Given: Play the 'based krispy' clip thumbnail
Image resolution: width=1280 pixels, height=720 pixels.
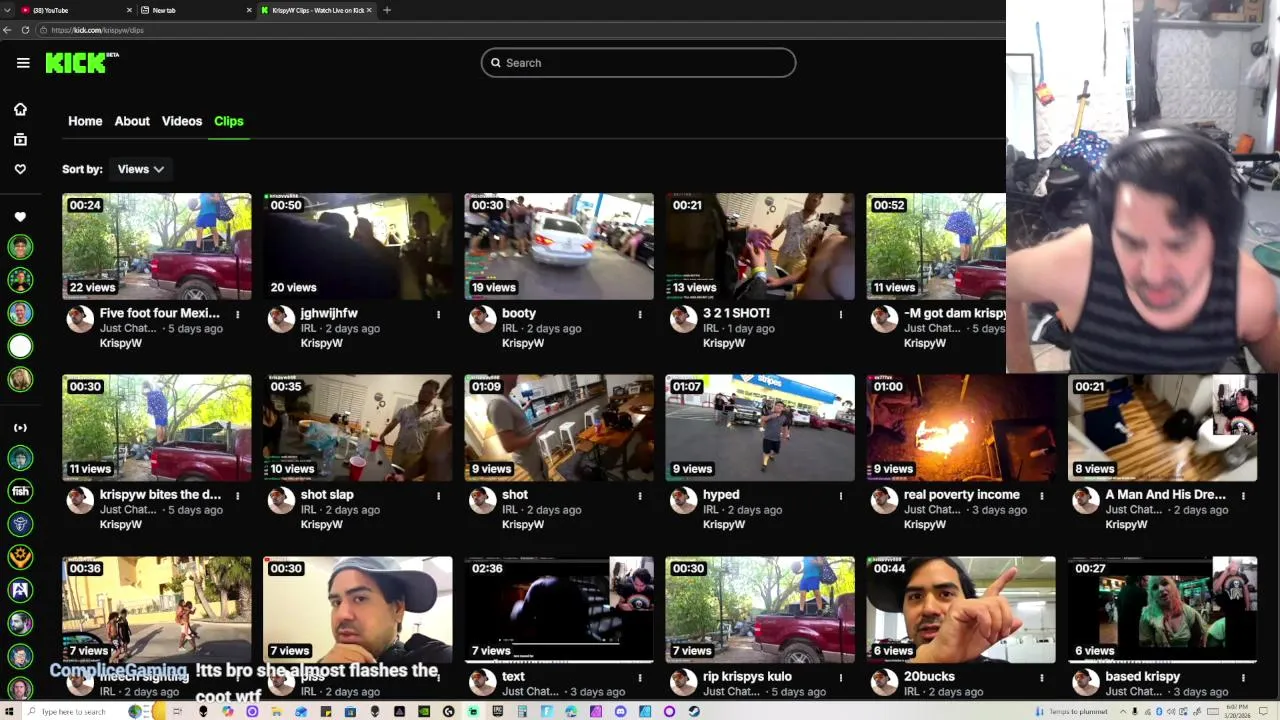Looking at the screenshot, I should 1162,610.
